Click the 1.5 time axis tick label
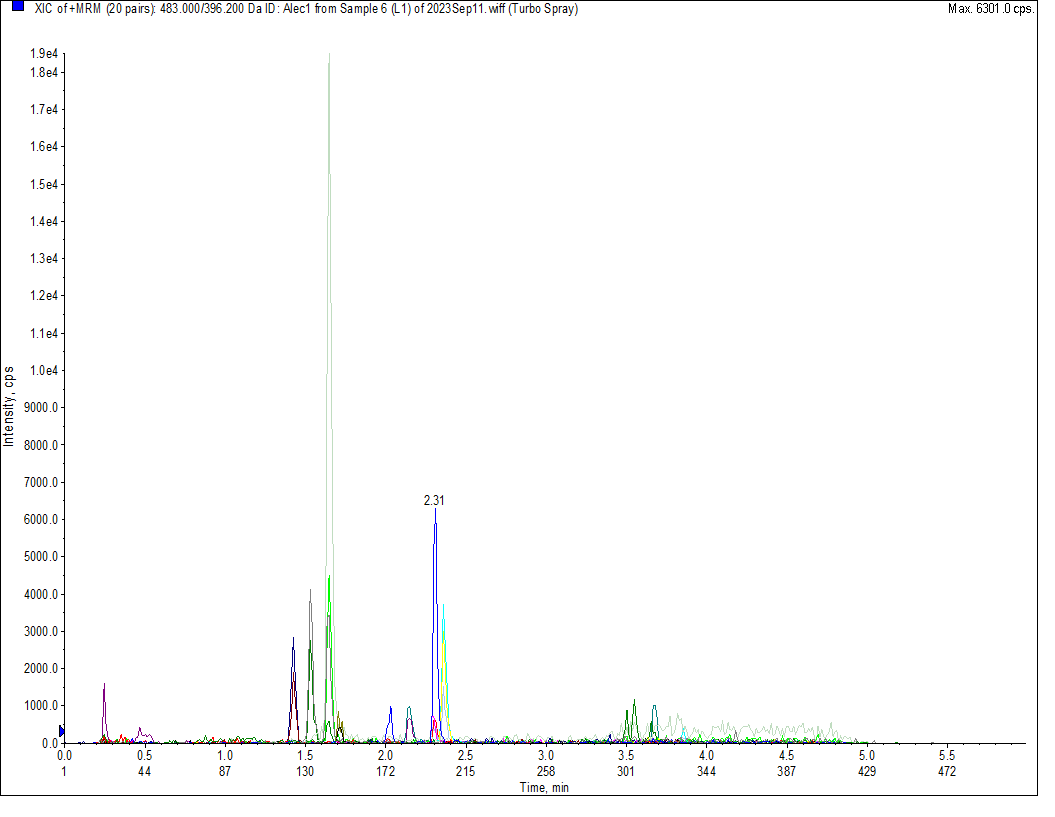The image size is (1055, 817). pyautogui.click(x=305, y=756)
